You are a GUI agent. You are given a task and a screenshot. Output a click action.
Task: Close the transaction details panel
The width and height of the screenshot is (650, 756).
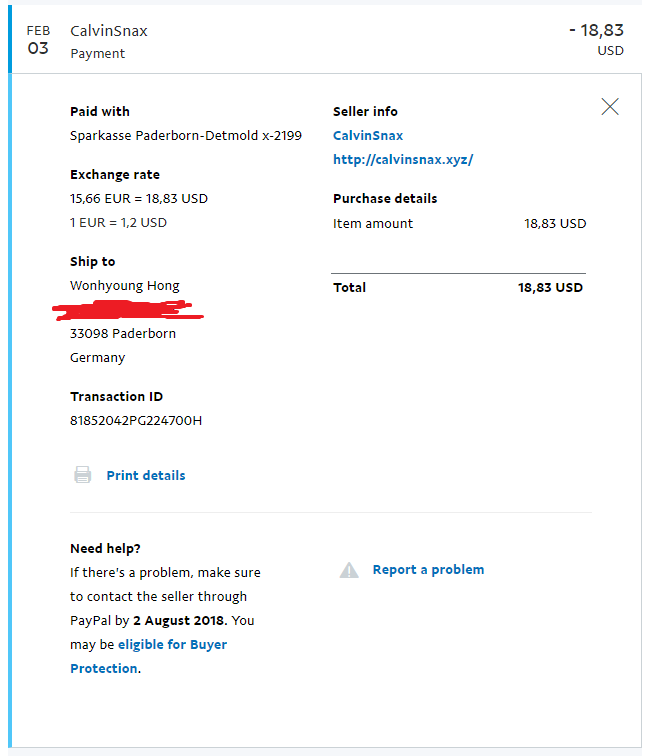610,107
